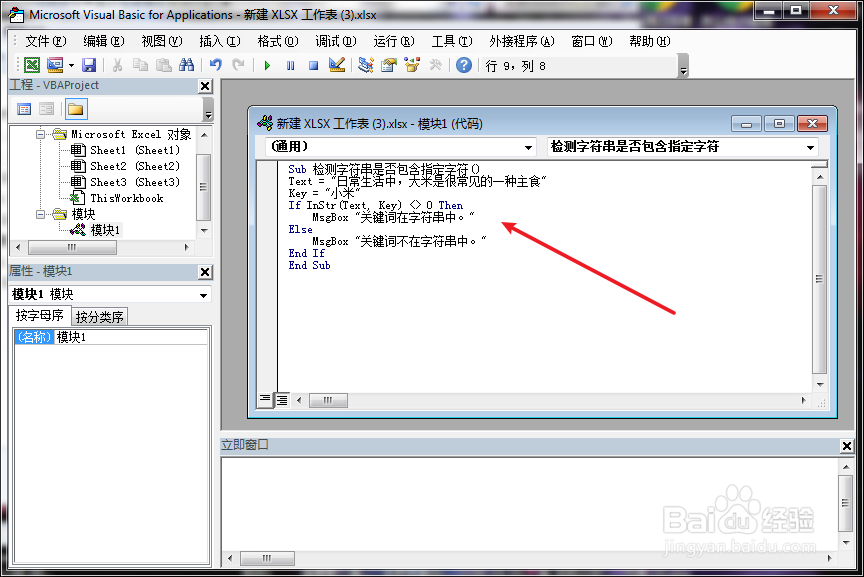Click the (名称) property name cell
The width and height of the screenshot is (864, 577).
coord(34,337)
